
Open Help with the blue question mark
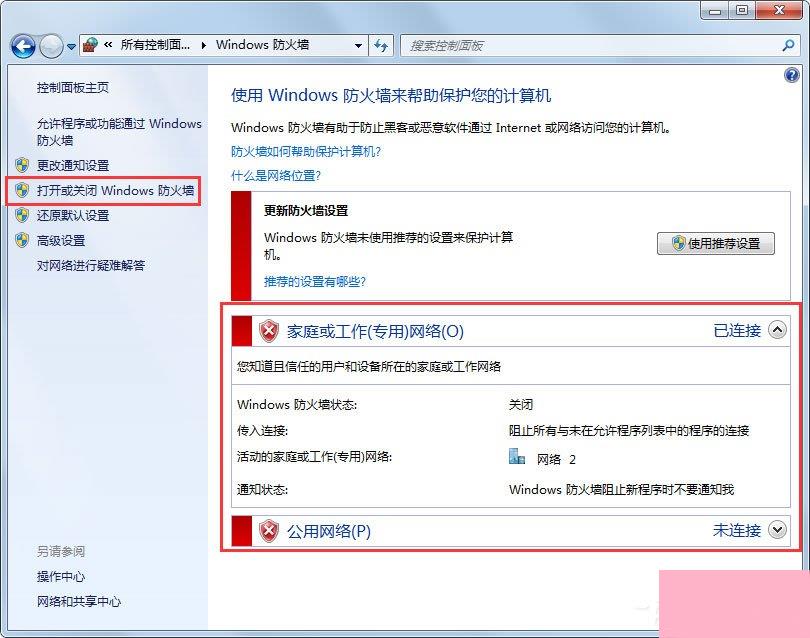(791, 75)
